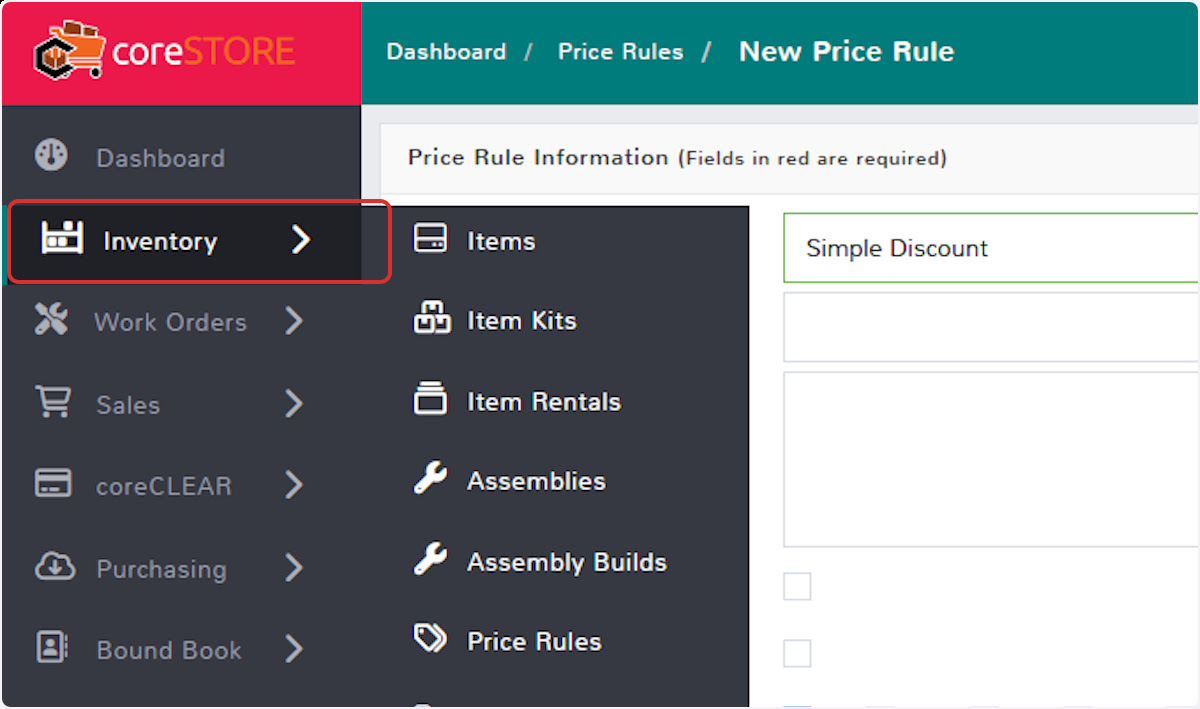Screen dimensions: 1200x709
Task: Select Assembly Builds in the Inventory submenu
Action: [x=566, y=562]
